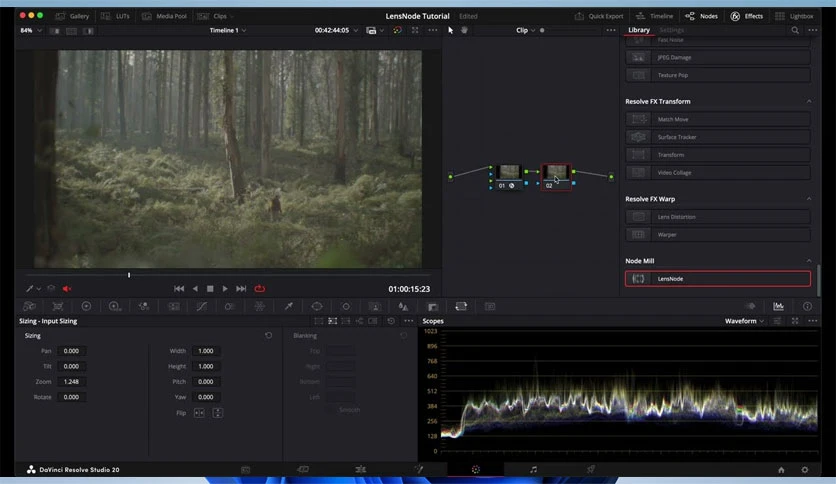
Task: Open the Curves palette
Action: click(202, 306)
